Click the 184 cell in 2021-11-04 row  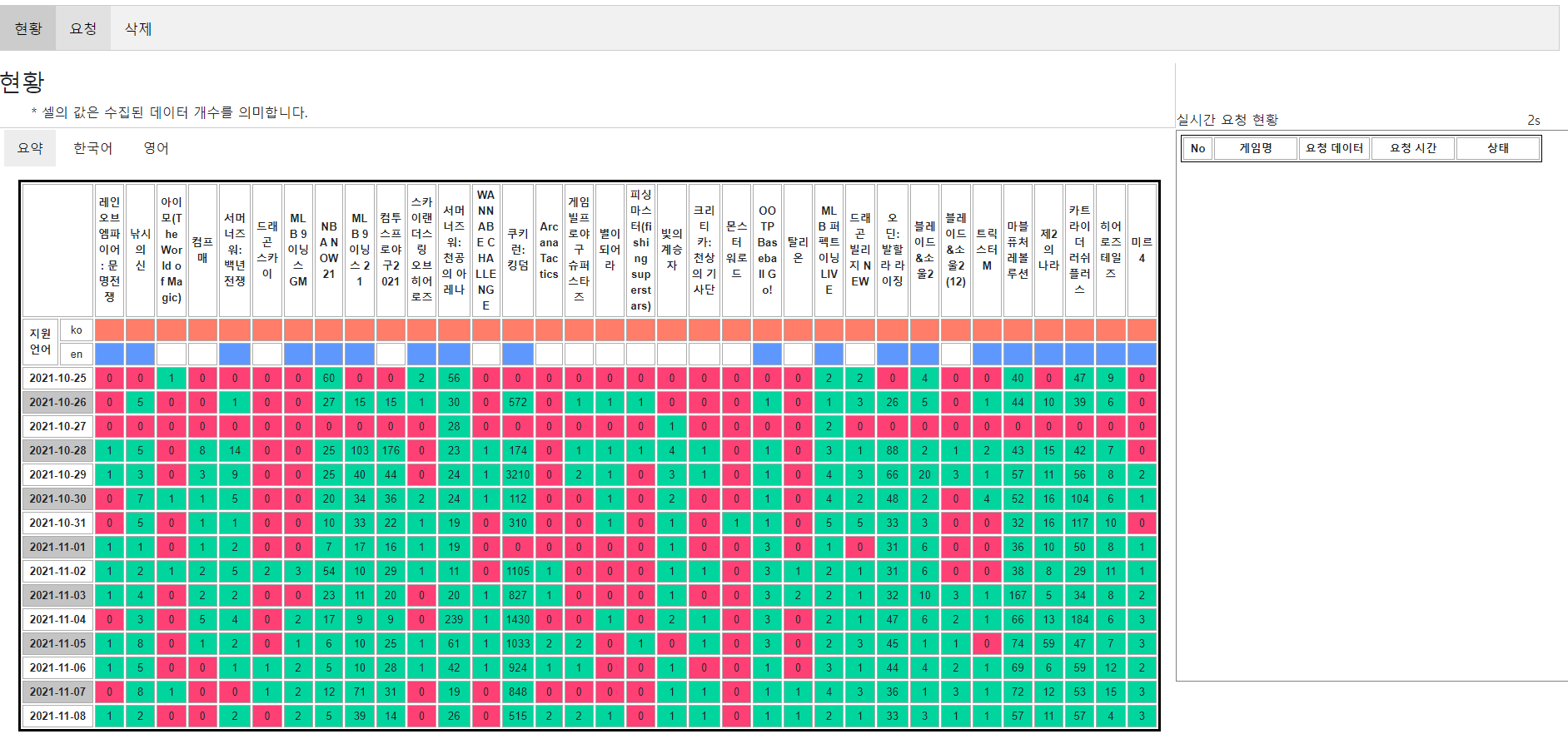click(x=1079, y=619)
